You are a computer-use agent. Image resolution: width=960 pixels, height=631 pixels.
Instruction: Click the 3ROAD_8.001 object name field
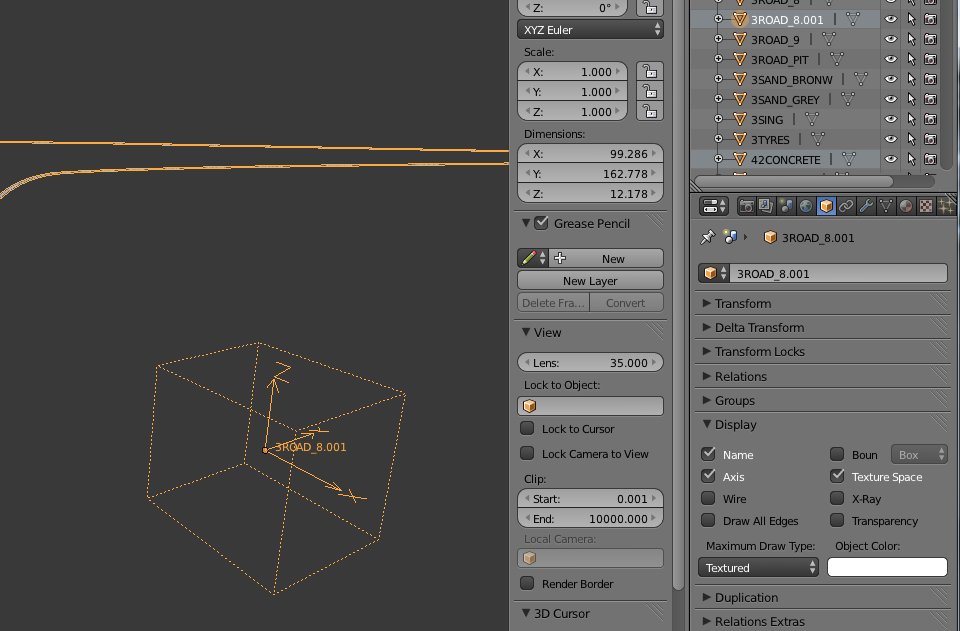(838, 273)
